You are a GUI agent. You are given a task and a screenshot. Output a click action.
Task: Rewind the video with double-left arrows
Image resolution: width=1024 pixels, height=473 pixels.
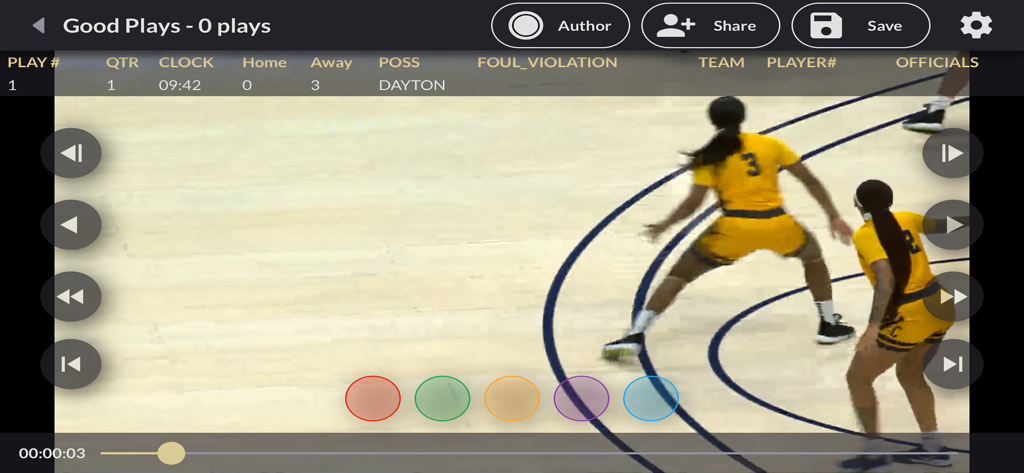point(71,297)
